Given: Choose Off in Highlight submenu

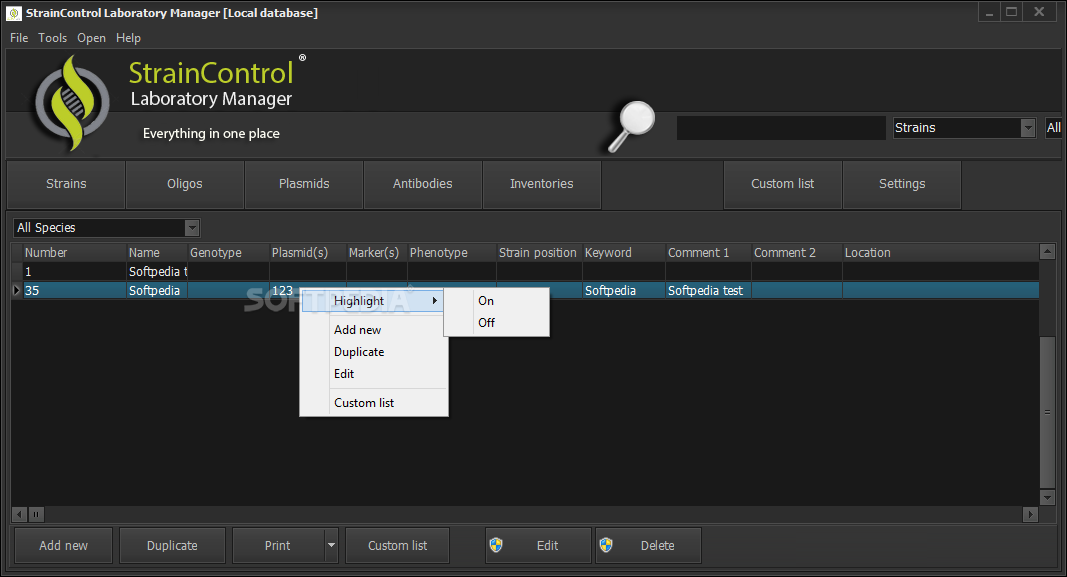Looking at the screenshot, I should click(496, 323).
